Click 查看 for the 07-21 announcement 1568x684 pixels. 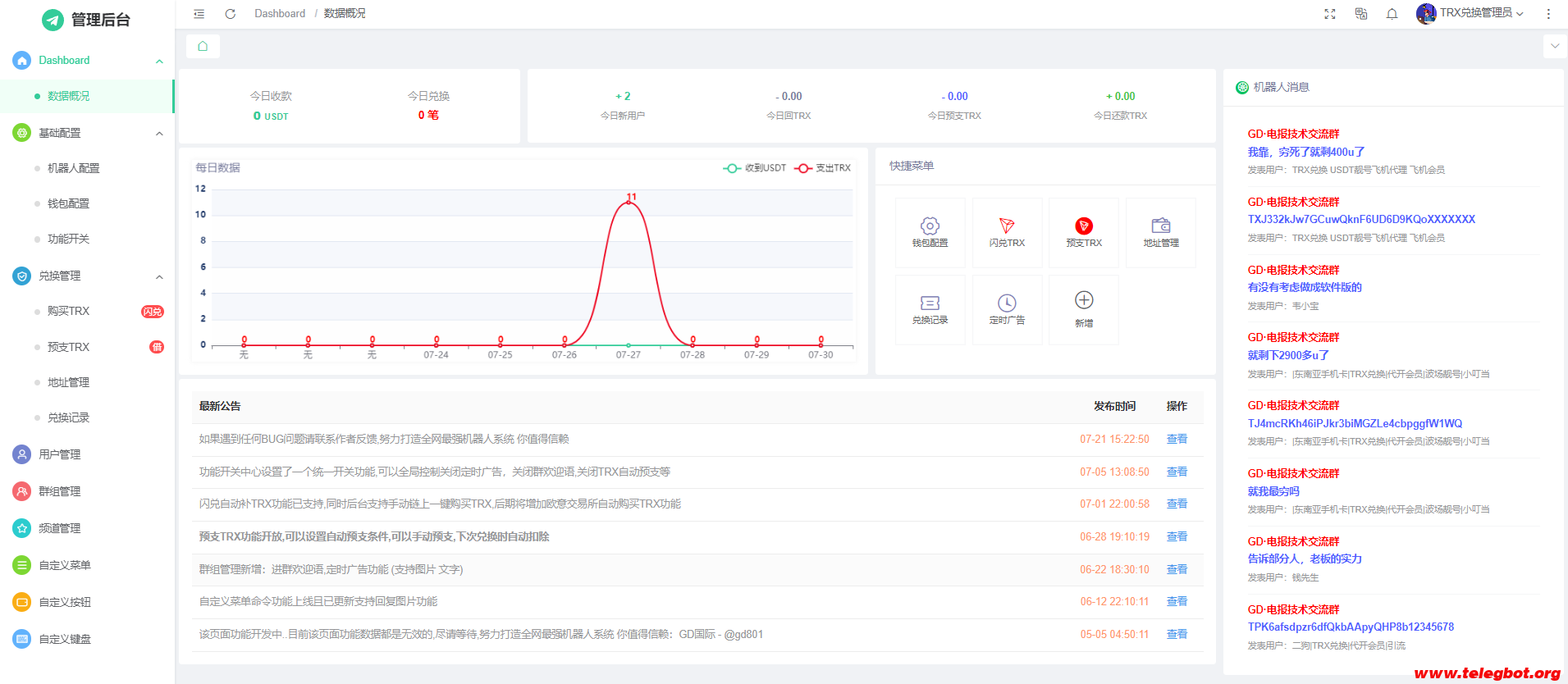tap(1177, 440)
